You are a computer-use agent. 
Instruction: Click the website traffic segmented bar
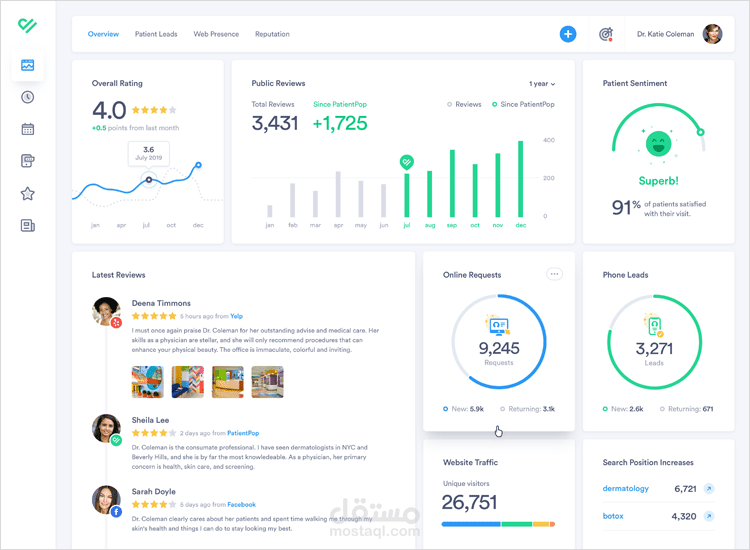pos(498,524)
